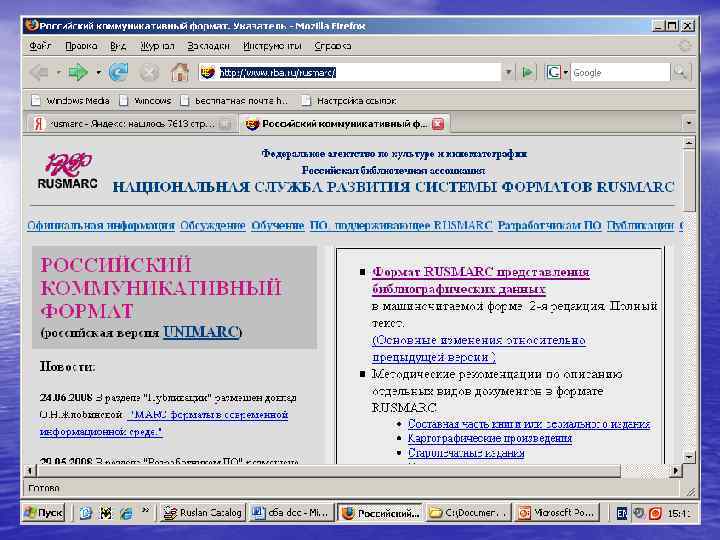
Task: Open Основные изменения относительно предыдущей версии link
Action: coord(478,349)
